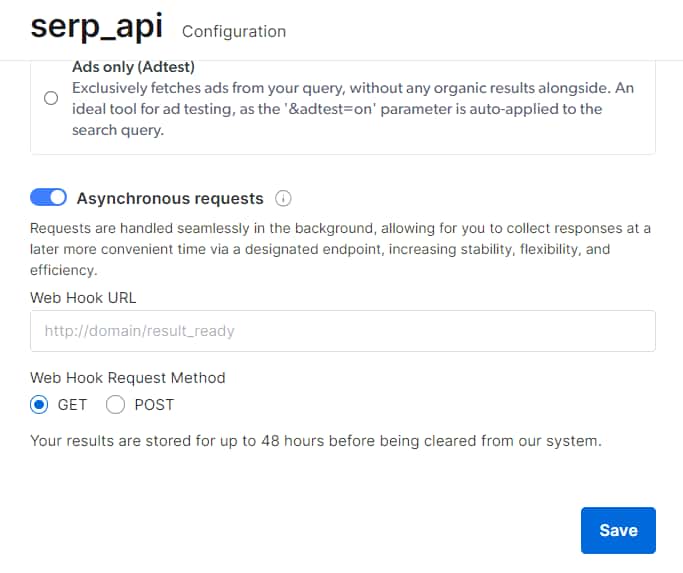Click the POST label text
This screenshot has width=683, height=573.
pos(154,405)
